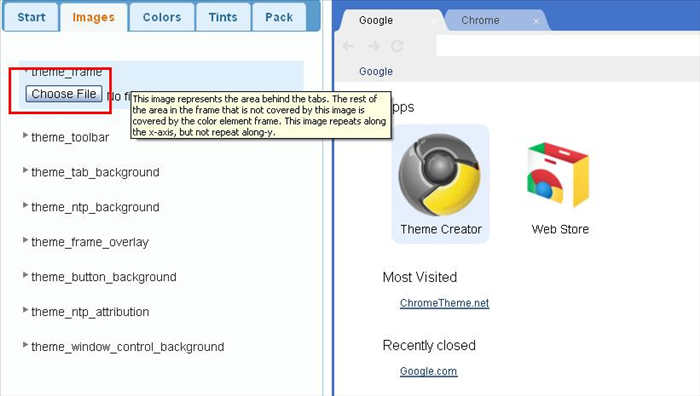Screen dimensions: 700x396
Task: Click the forward arrow in the preview toolbar
Action: [x=374, y=46]
